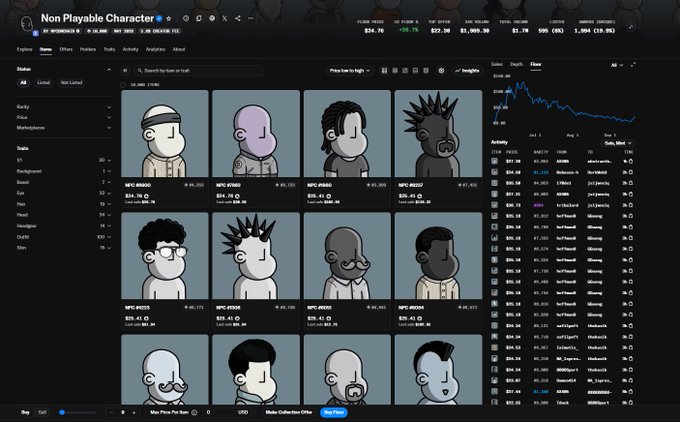Click the collection avatar image
Viewport: 680px width, 422px height.
(27, 24)
